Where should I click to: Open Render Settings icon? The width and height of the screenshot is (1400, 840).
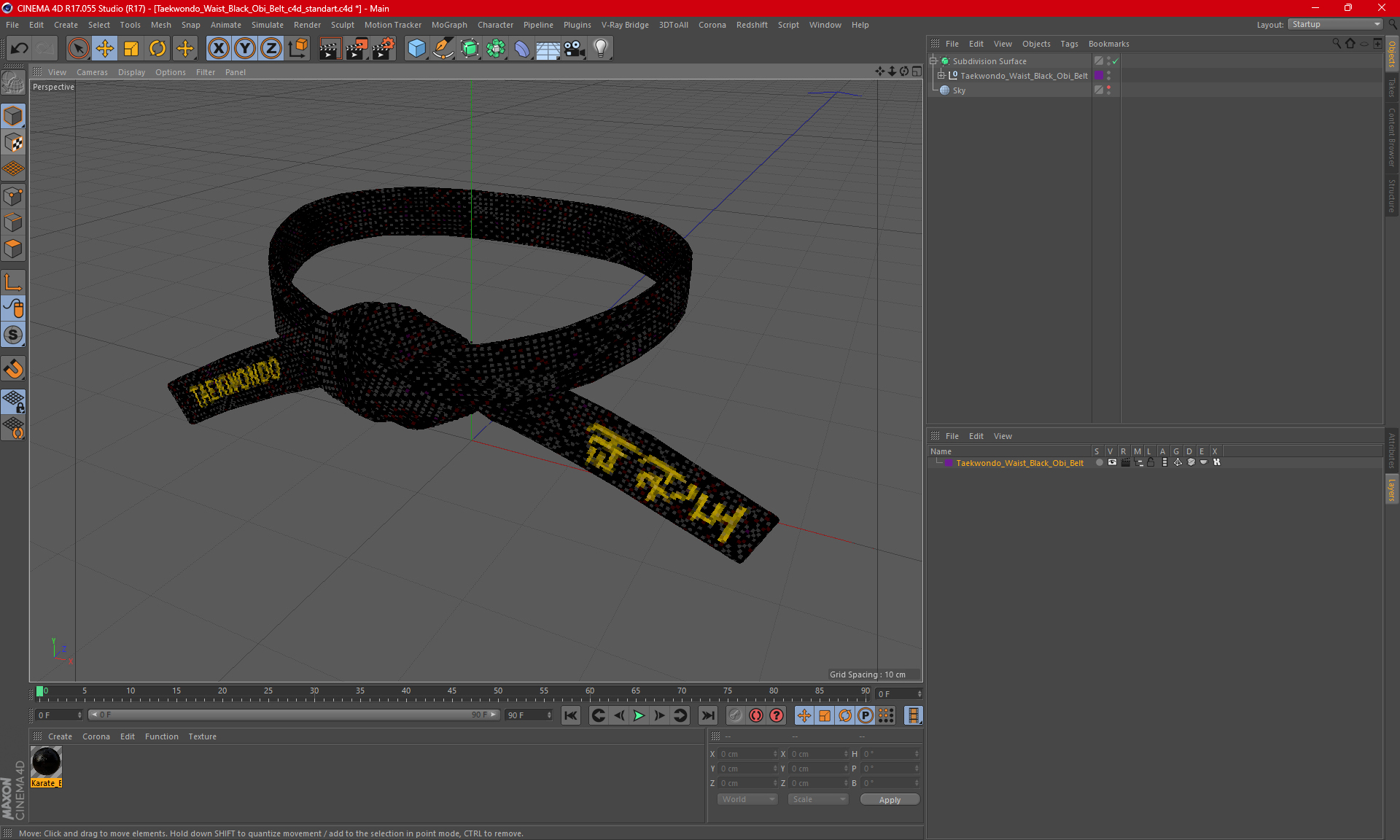[x=384, y=49]
